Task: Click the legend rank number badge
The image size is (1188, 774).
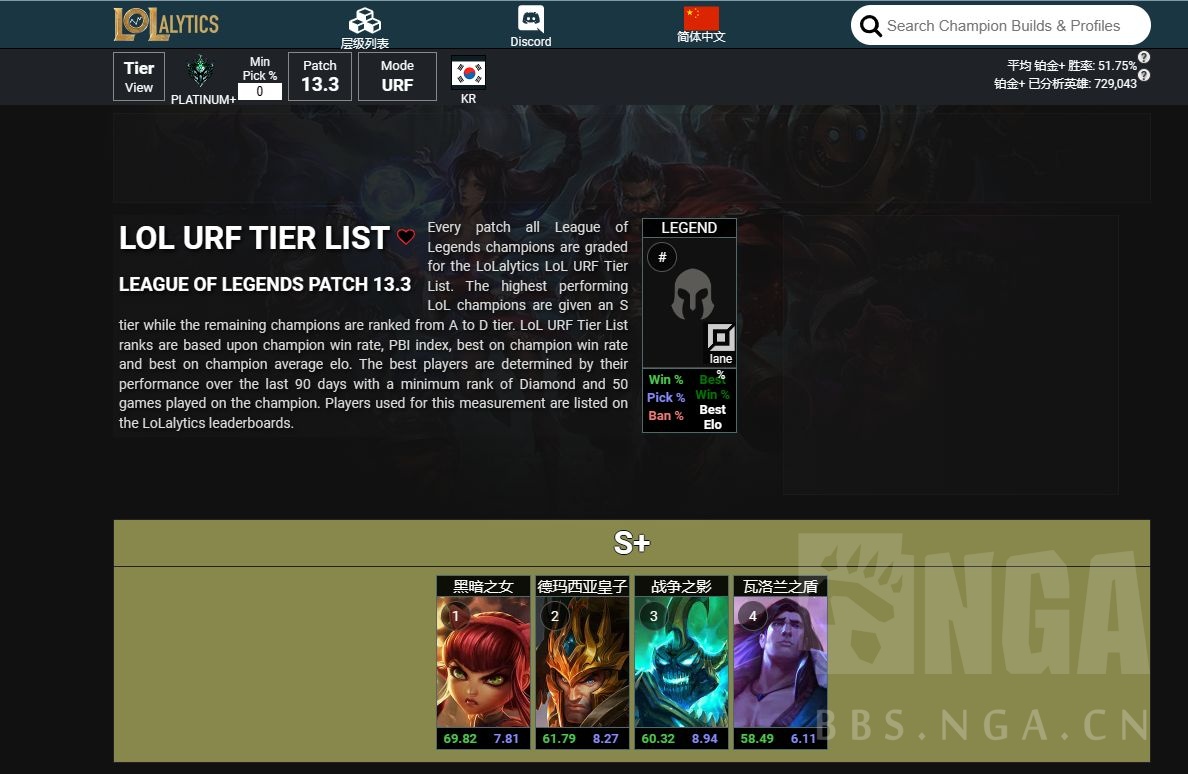Action: [x=662, y=257]
